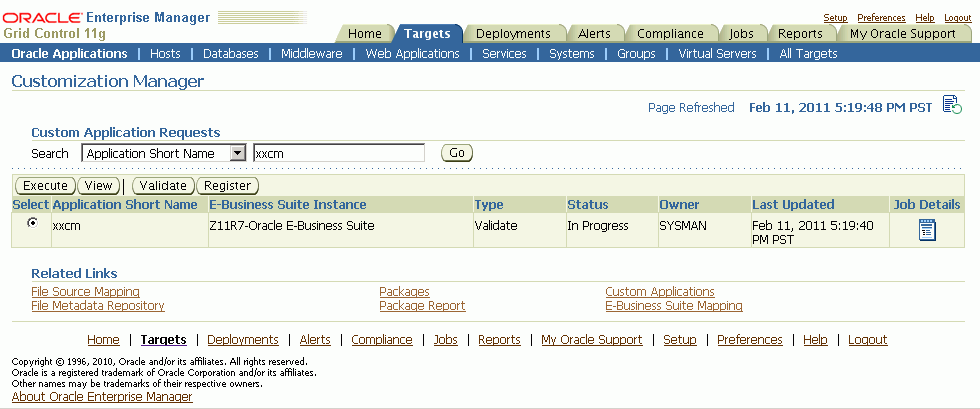Go to the Systems subtab
The image size is (980, 409).
pyautogui.click(x=572, y=54)
